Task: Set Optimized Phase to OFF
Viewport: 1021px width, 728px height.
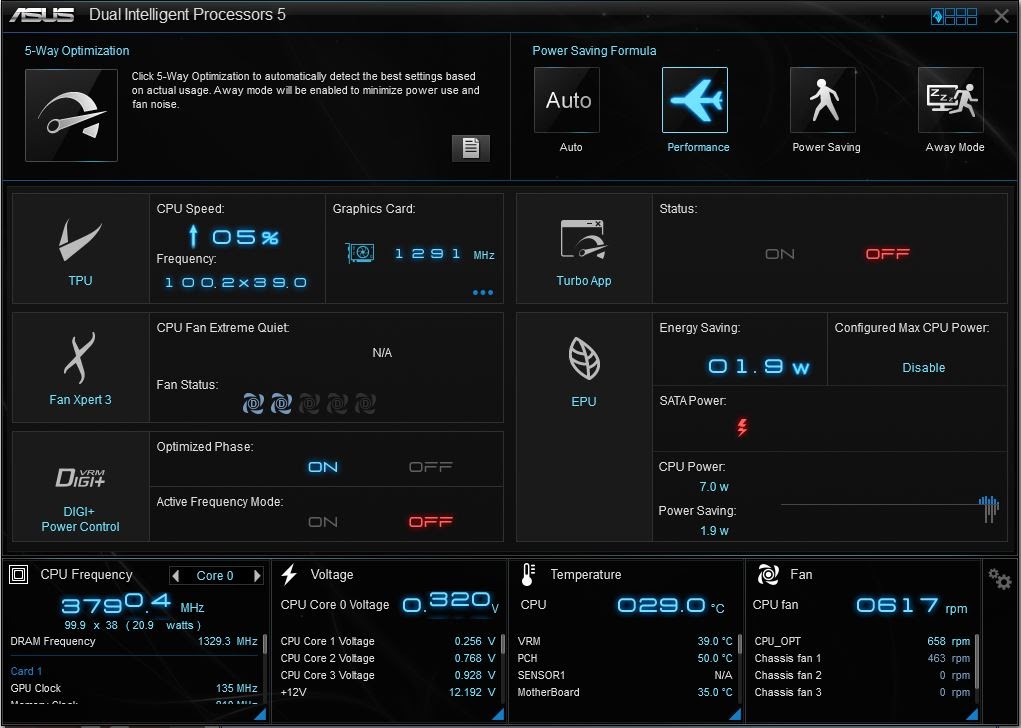Action: 430,467
